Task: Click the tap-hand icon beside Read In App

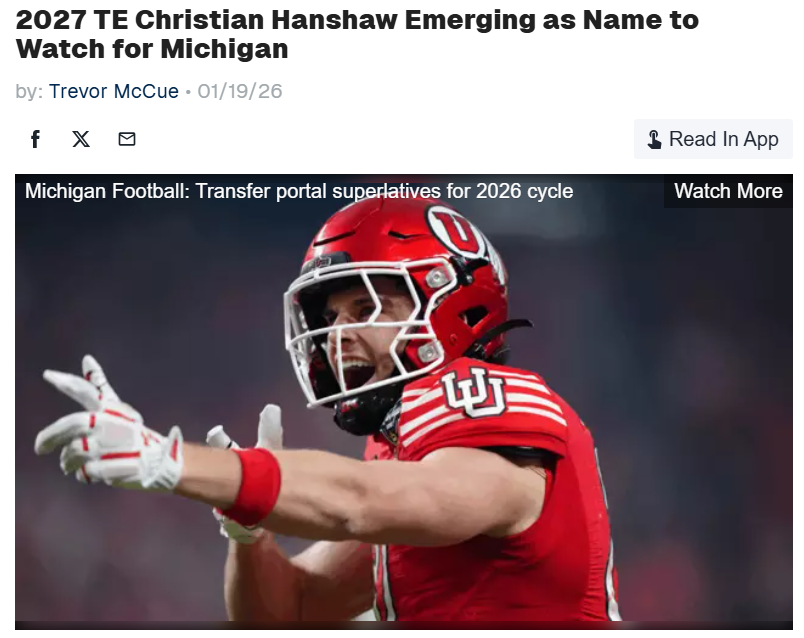Action: coord(654,139)
